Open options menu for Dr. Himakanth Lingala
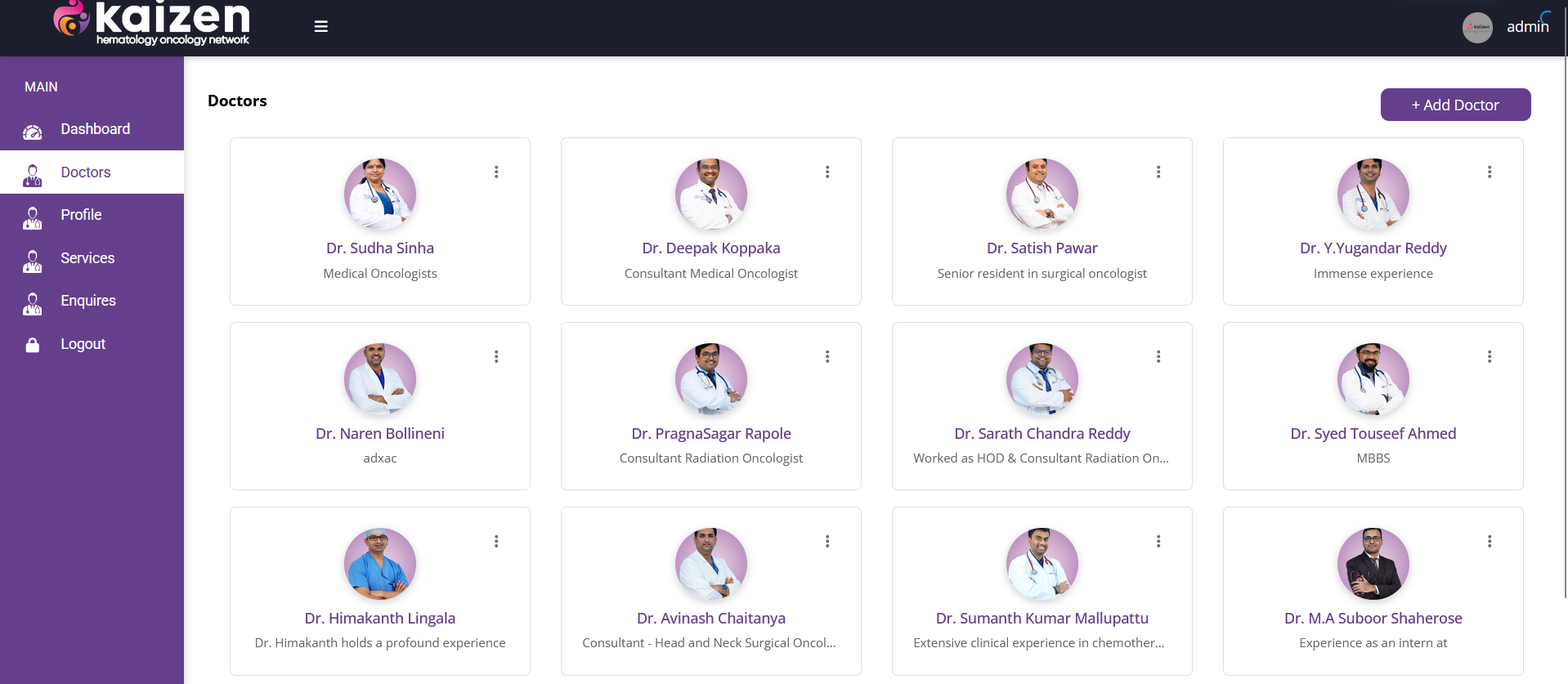The height and width of the screenshot is (684, 1568). point(496,541)
